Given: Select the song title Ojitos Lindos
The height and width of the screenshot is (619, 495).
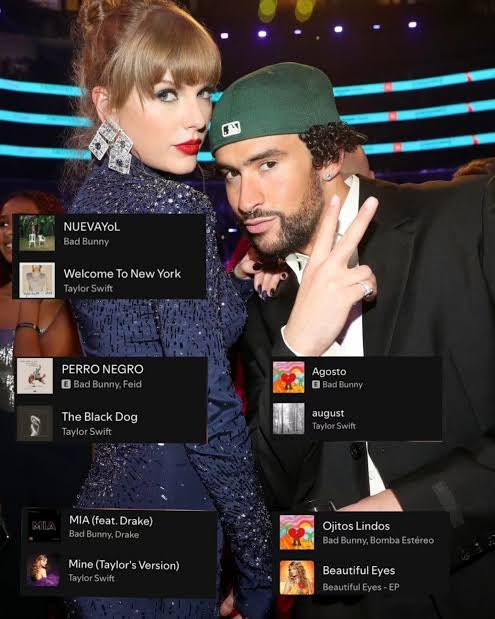Looking at the screenshot, I should (x=356, y=526).
